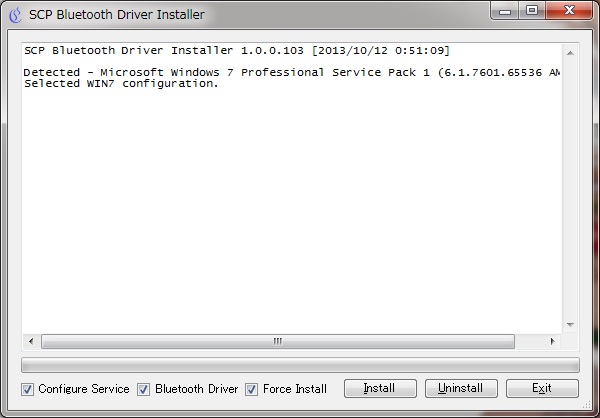Image resolution: width=600 pixels, height=418 pixels.
Task: Click the "Detected - Microsoft Windows 7 Professional" log line
Action: 292,72
